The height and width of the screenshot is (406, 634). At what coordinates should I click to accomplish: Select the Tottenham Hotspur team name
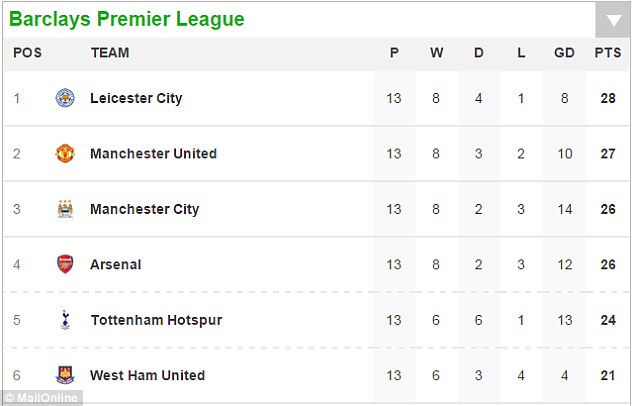[x=156, y=320]
